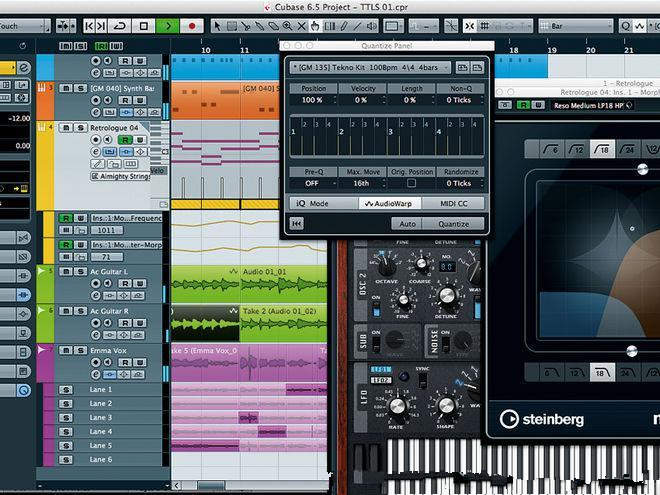This screenshot has width=660, height=495.
Task: Save the quantize preset icon
Action: tap(462, 67)
